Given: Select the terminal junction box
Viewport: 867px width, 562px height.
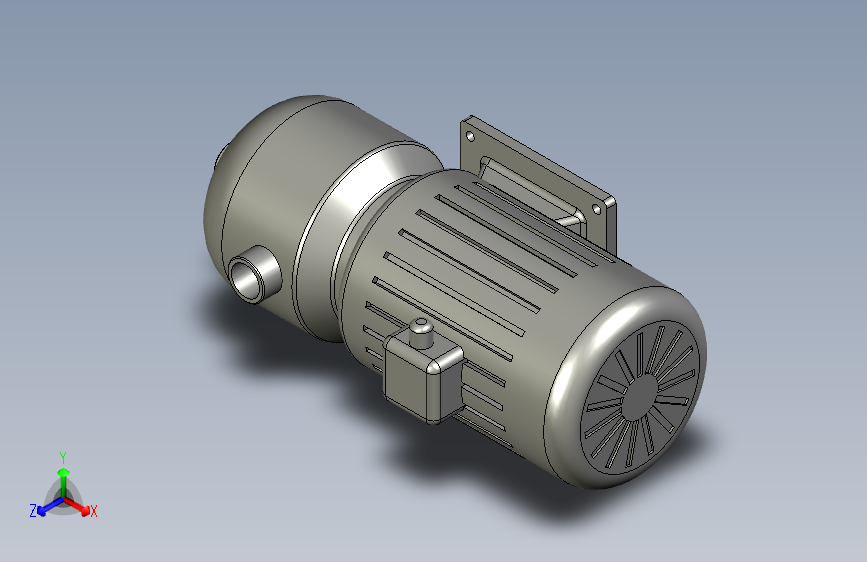Looking at the screenshot, I should click(x=424, y=373).
